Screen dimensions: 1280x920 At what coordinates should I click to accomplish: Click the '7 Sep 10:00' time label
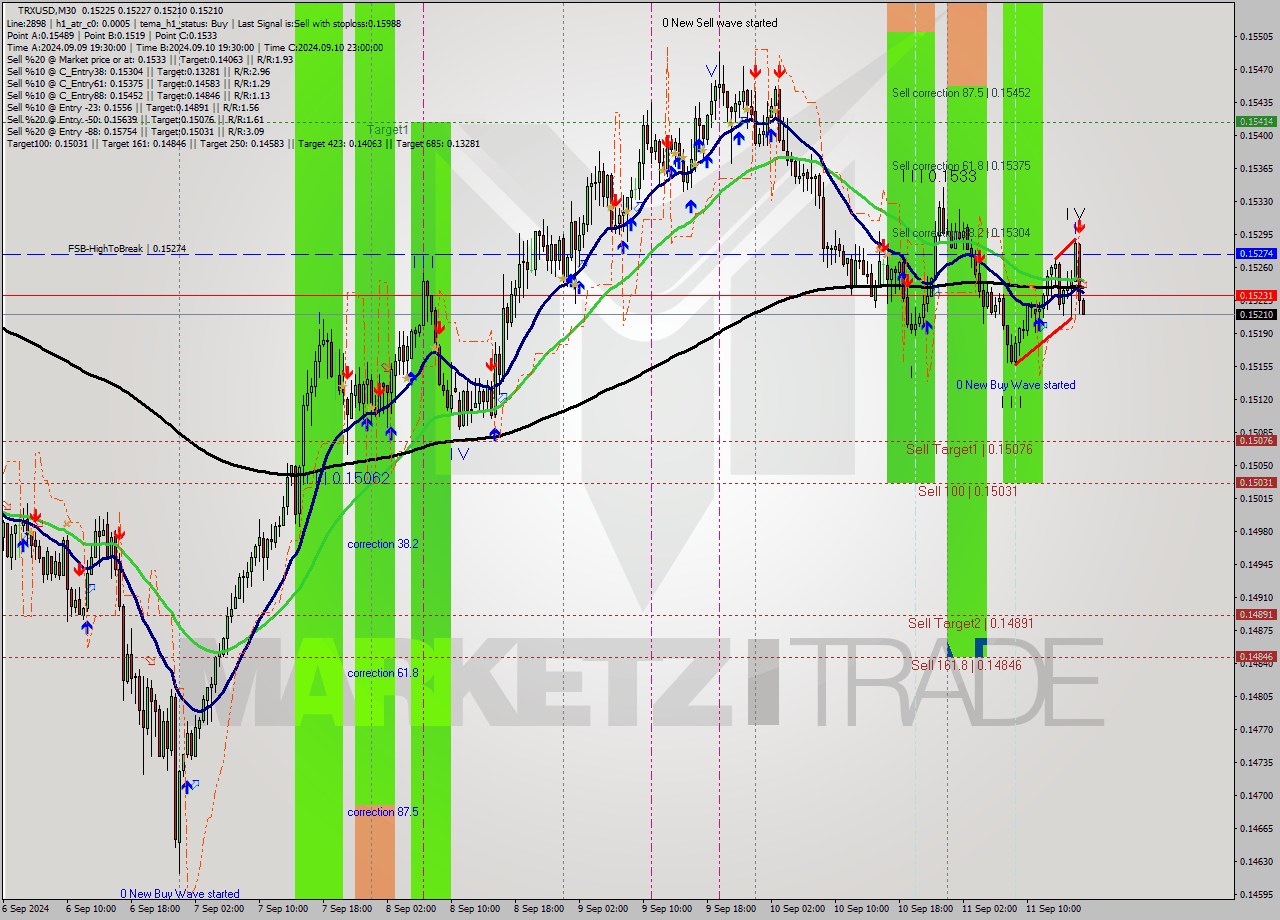coord(283,909)
